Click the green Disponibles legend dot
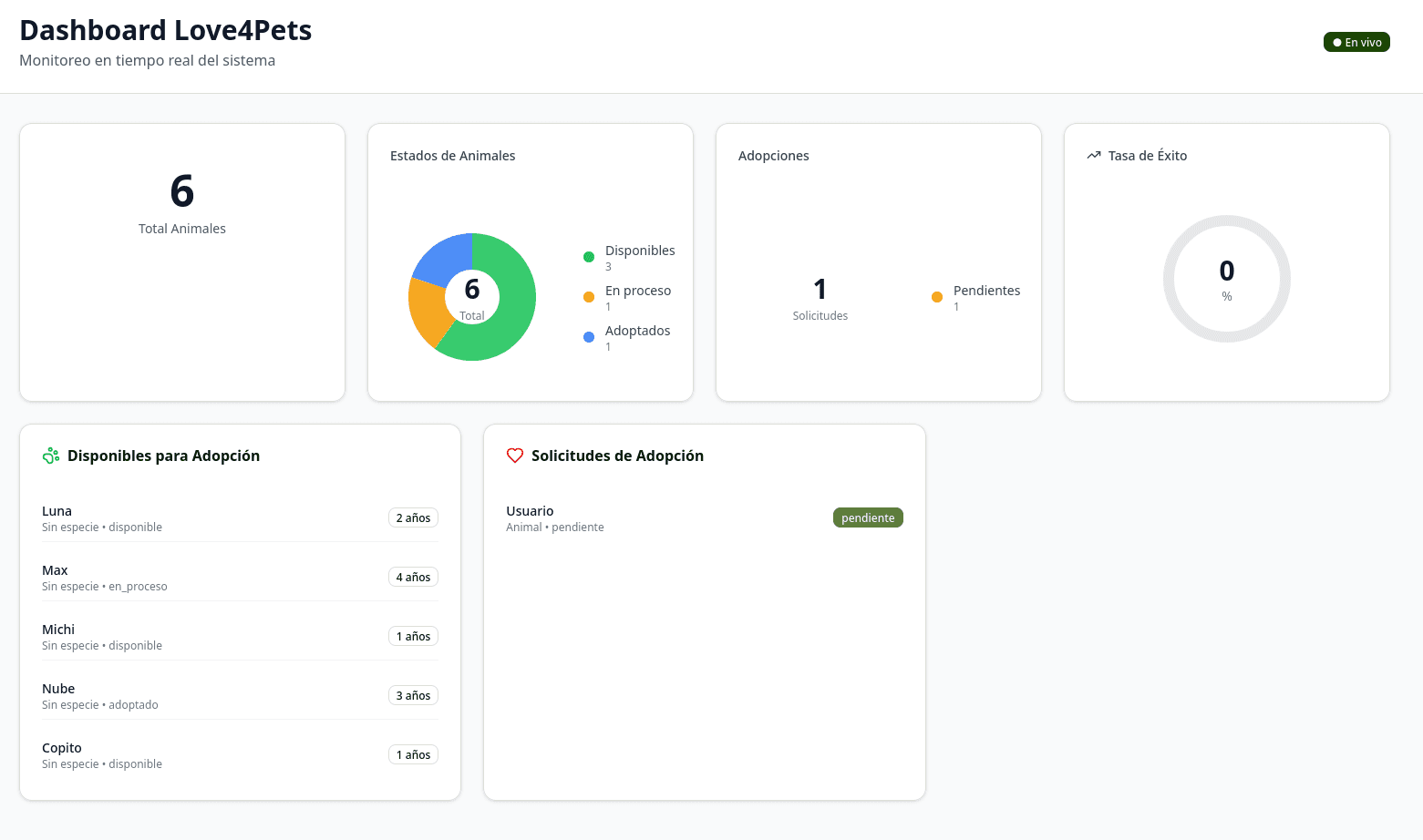 pos(589,257)
